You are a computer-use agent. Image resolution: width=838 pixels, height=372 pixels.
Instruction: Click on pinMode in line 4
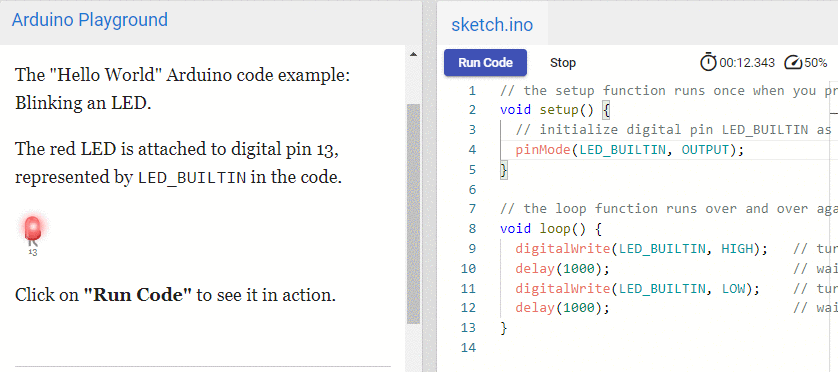(543, 150)
